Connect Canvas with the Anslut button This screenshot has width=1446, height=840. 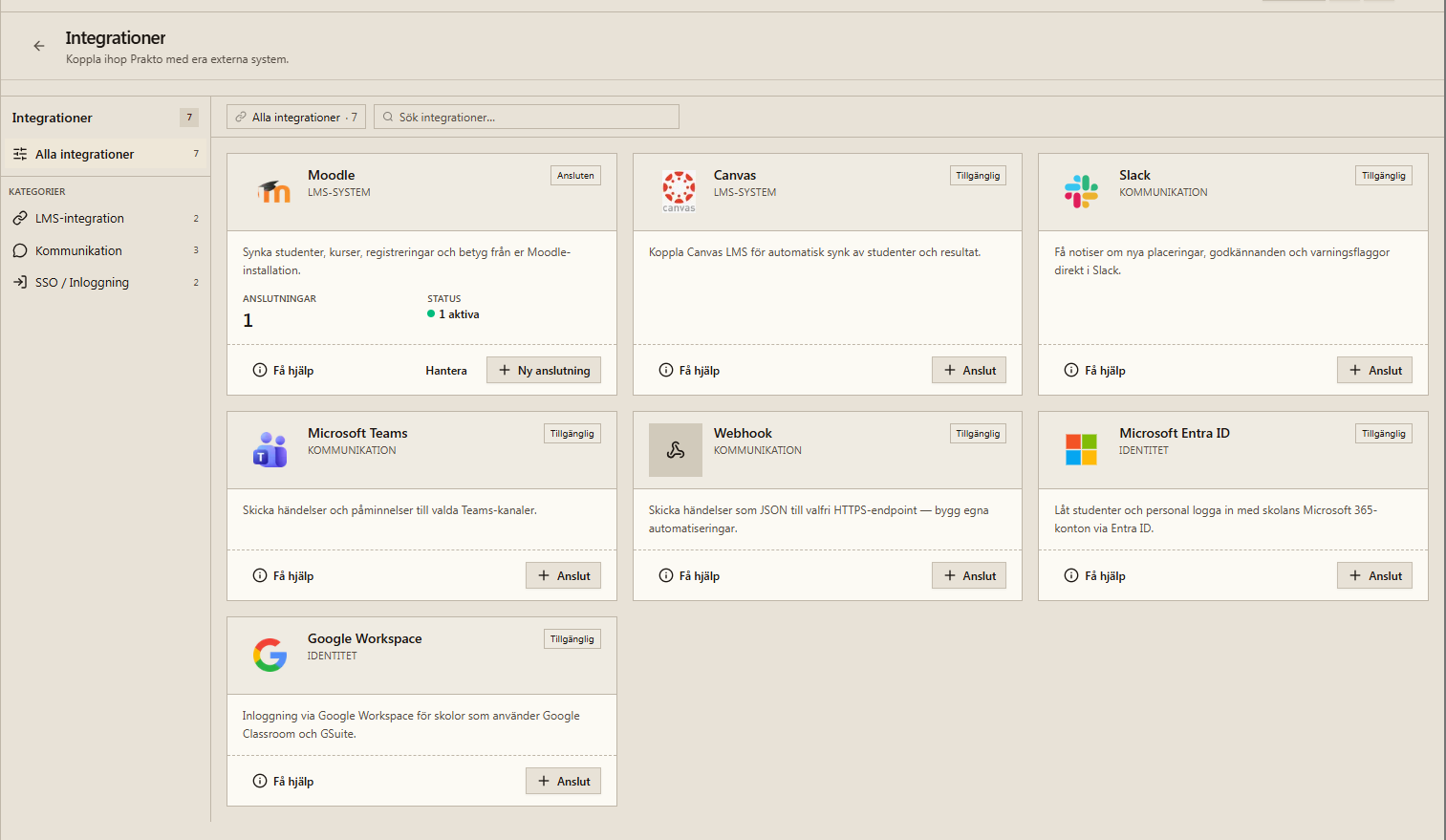[x=969, y=371]
